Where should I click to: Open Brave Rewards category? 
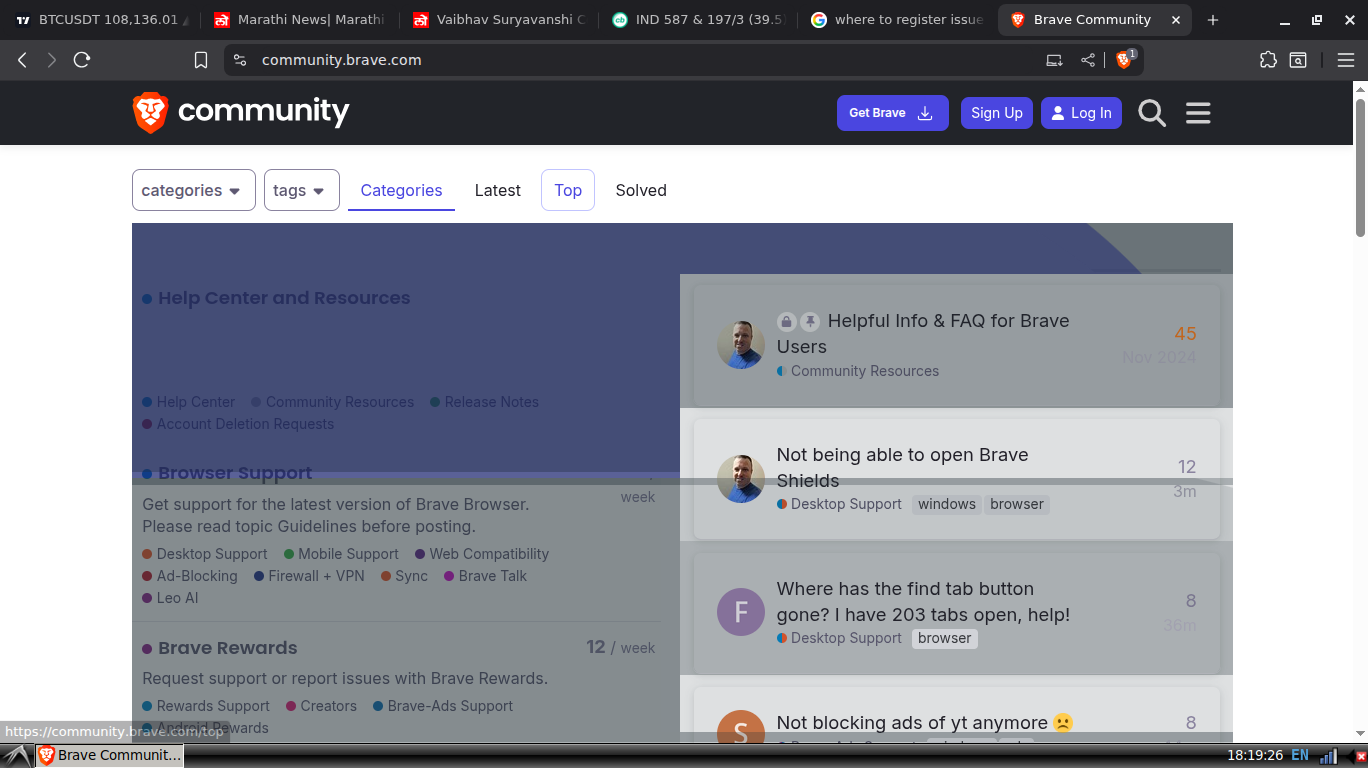(x=227, y=648)
